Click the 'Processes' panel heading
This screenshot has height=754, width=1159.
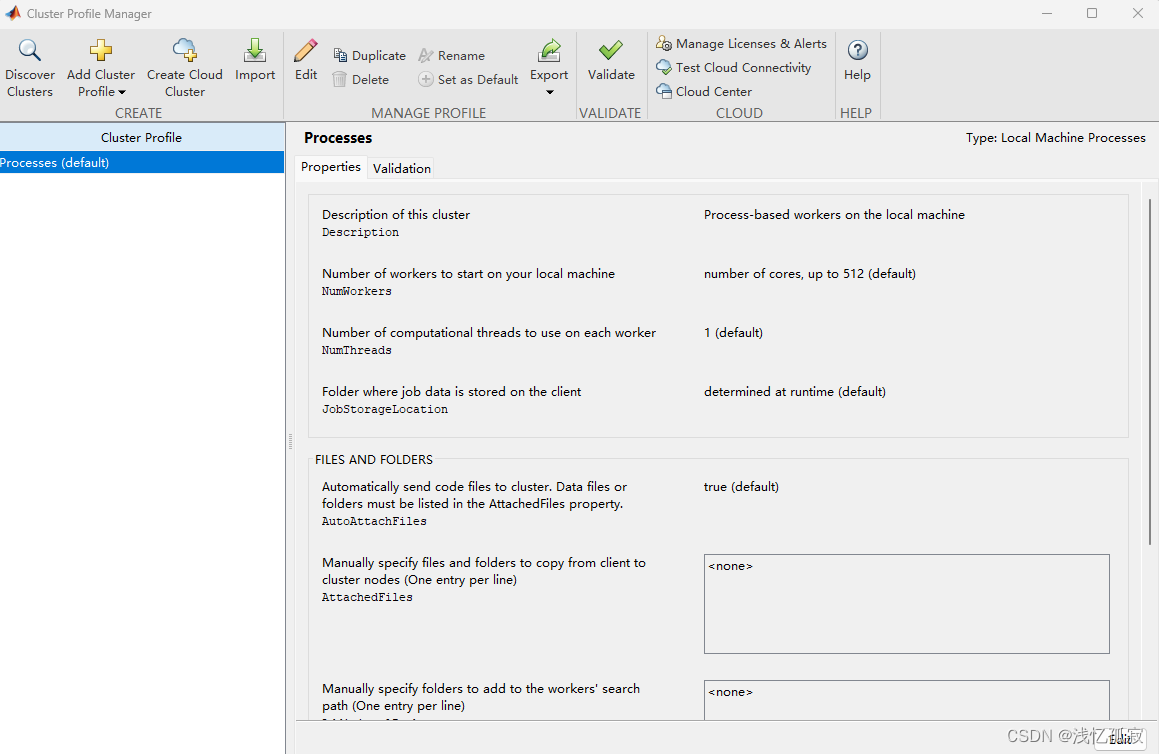coord(338,137)
